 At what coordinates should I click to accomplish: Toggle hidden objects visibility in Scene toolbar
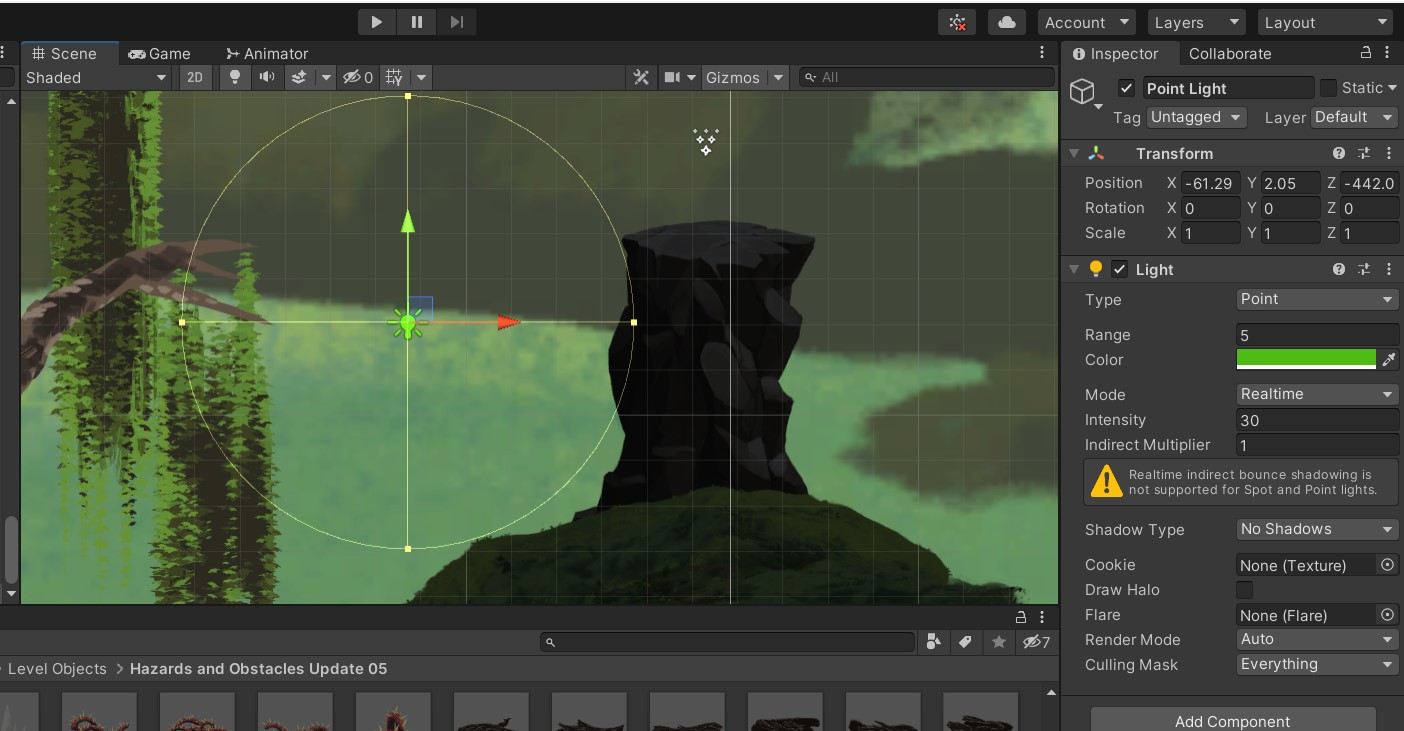click(358, 78)
